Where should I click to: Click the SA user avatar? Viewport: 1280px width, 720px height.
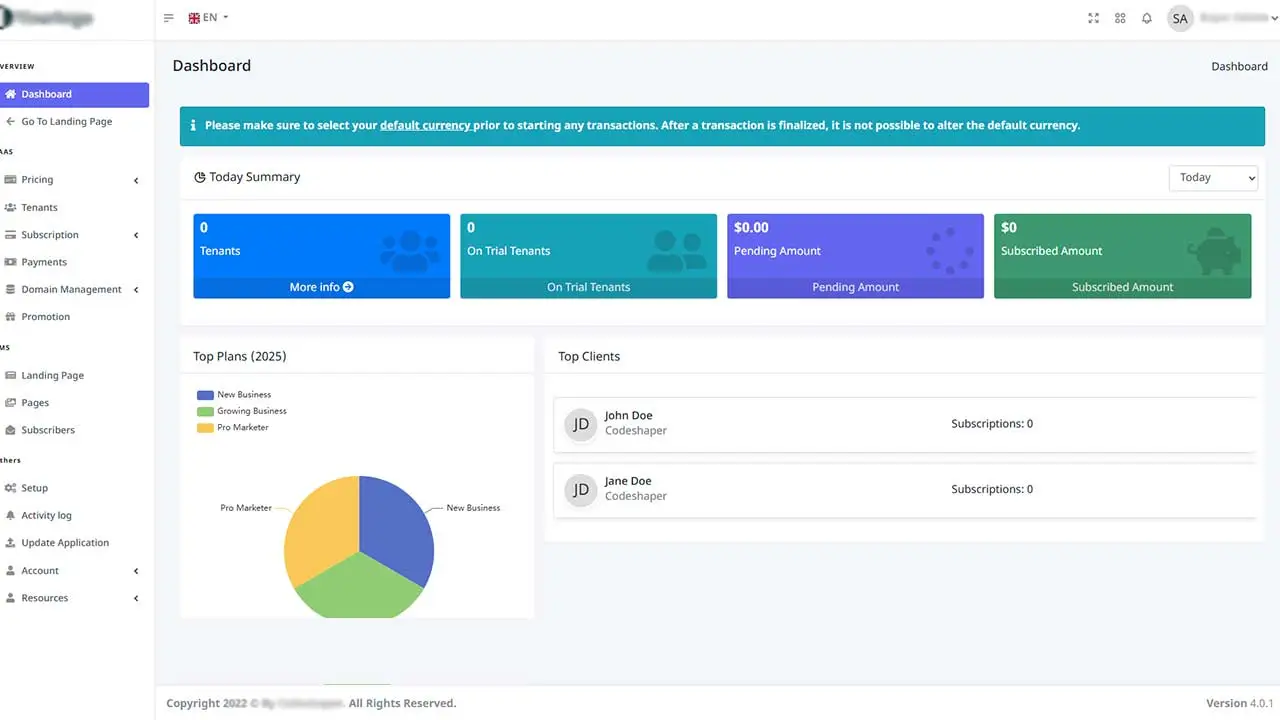(x=1180, y=18)
